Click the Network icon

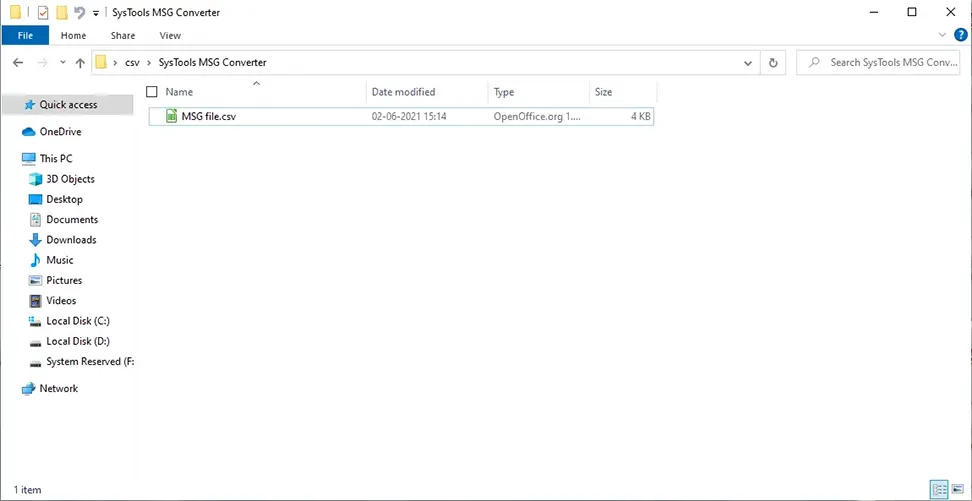[29, 389]
